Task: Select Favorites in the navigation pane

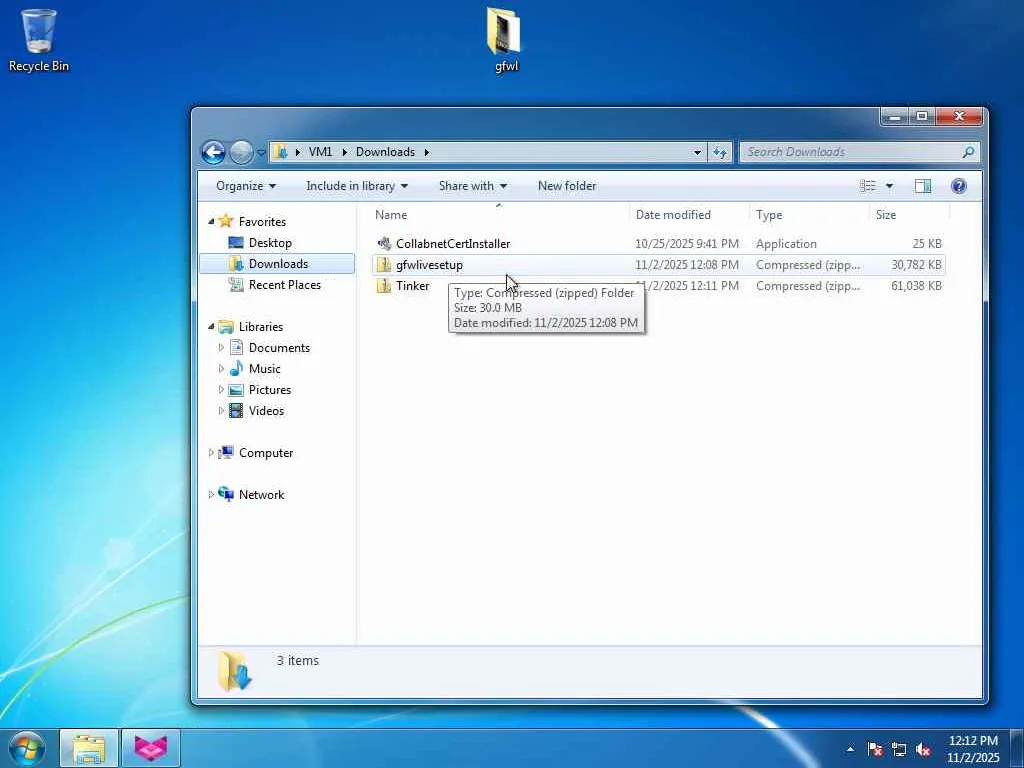Action: 262,221
